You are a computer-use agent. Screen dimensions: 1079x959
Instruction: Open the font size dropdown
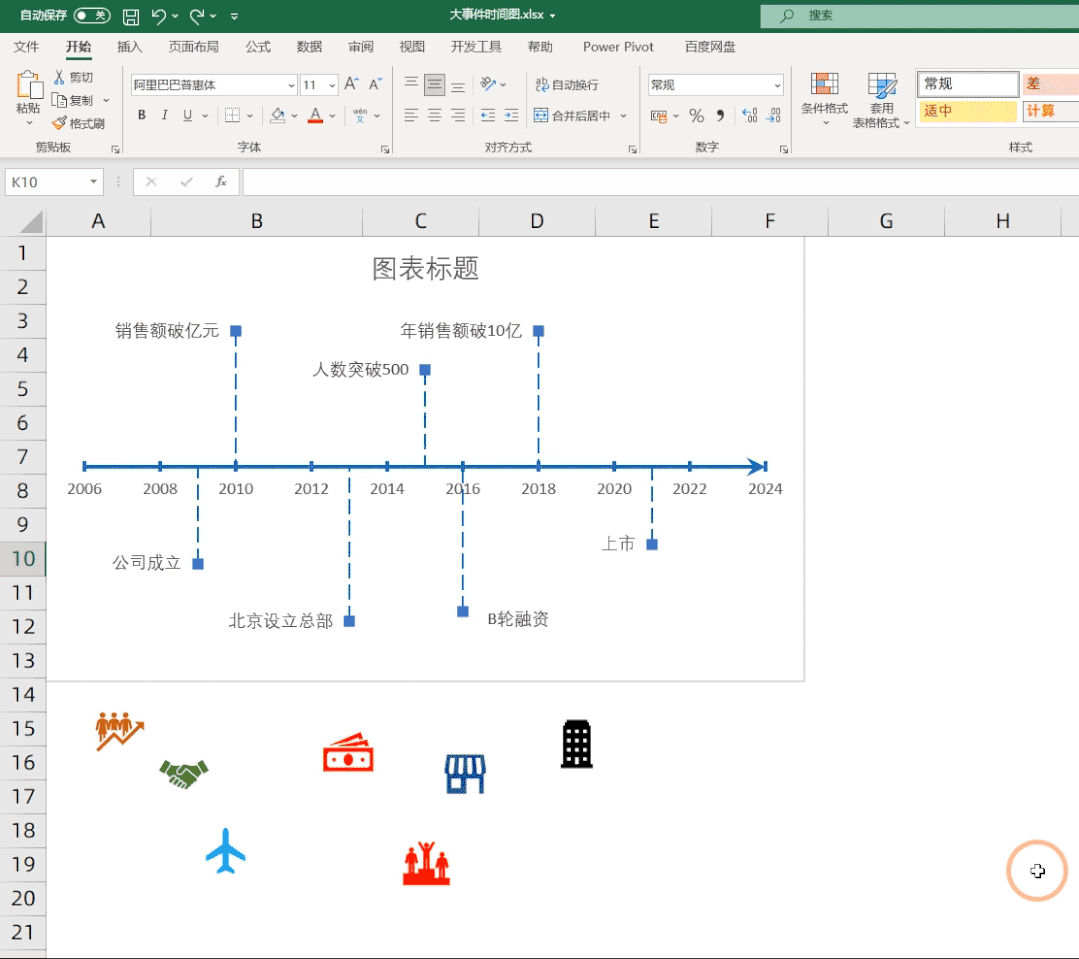point(332,85)
